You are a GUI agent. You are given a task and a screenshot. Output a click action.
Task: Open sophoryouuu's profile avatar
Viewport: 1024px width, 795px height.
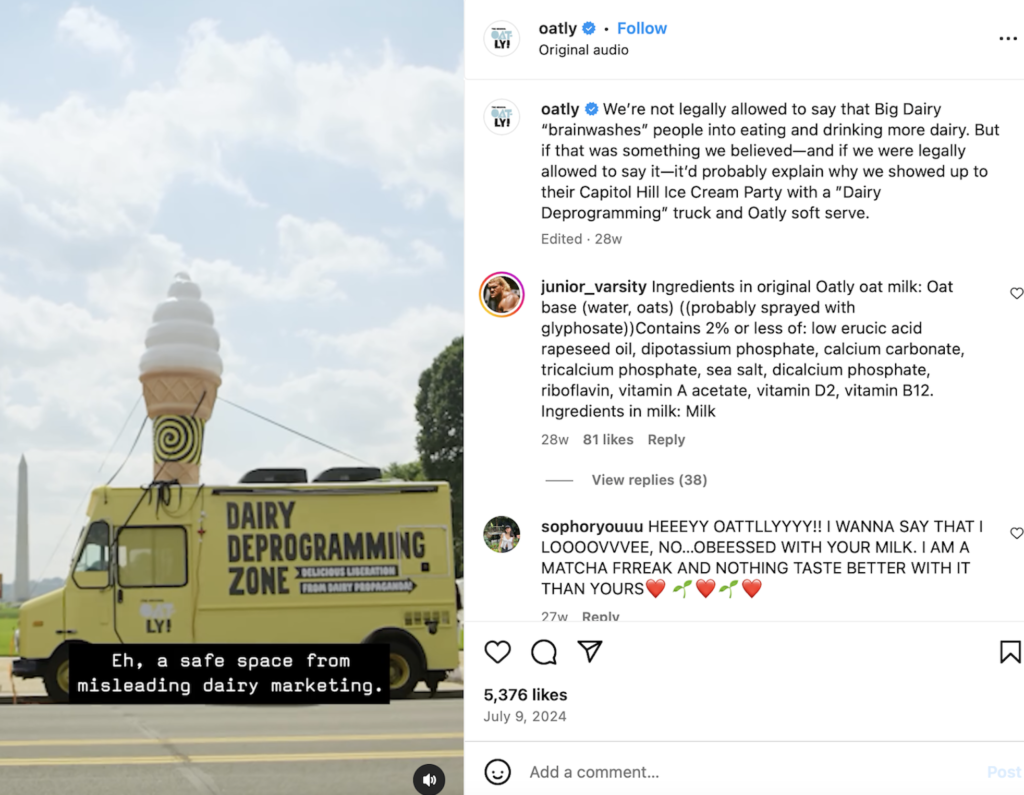502,534
